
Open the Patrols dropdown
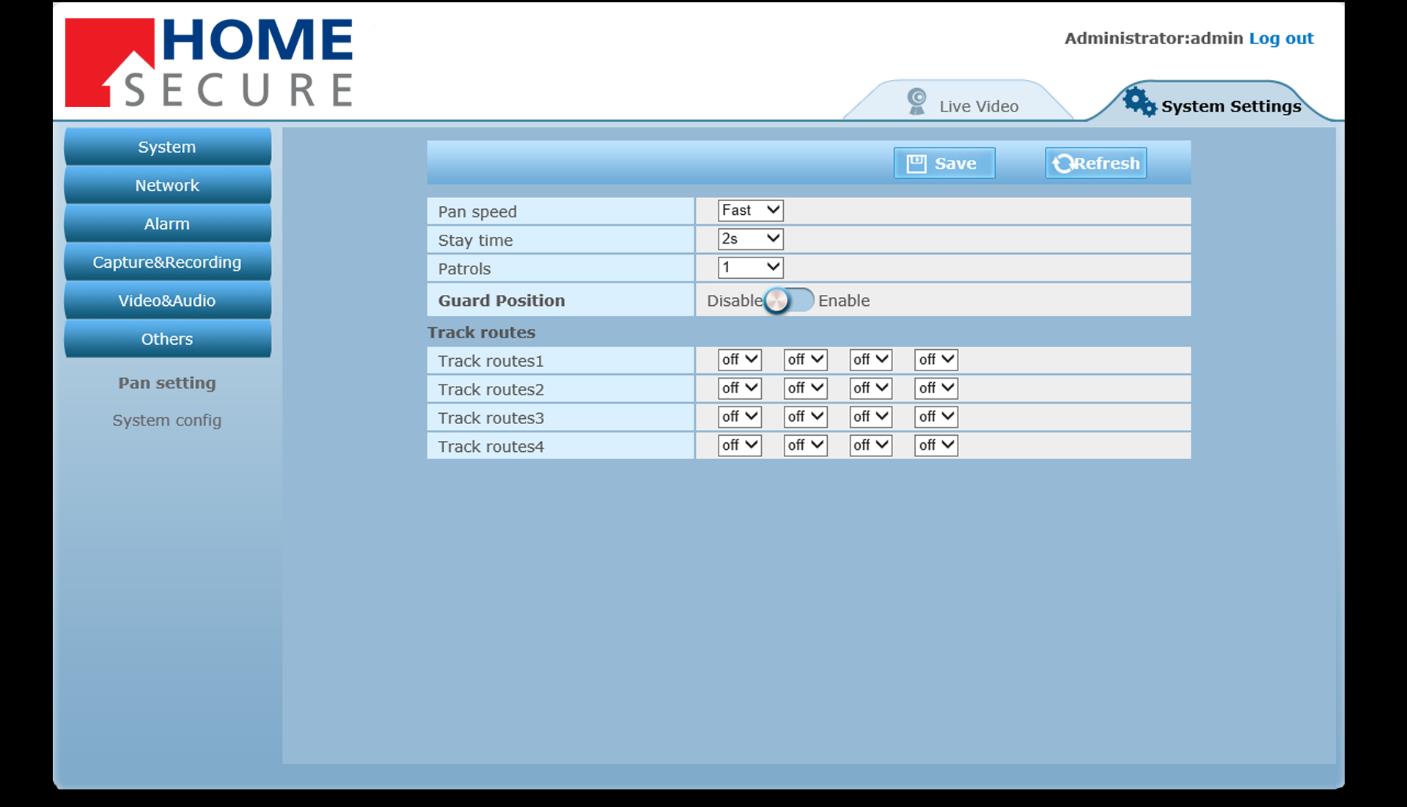[x=751, y=267]
